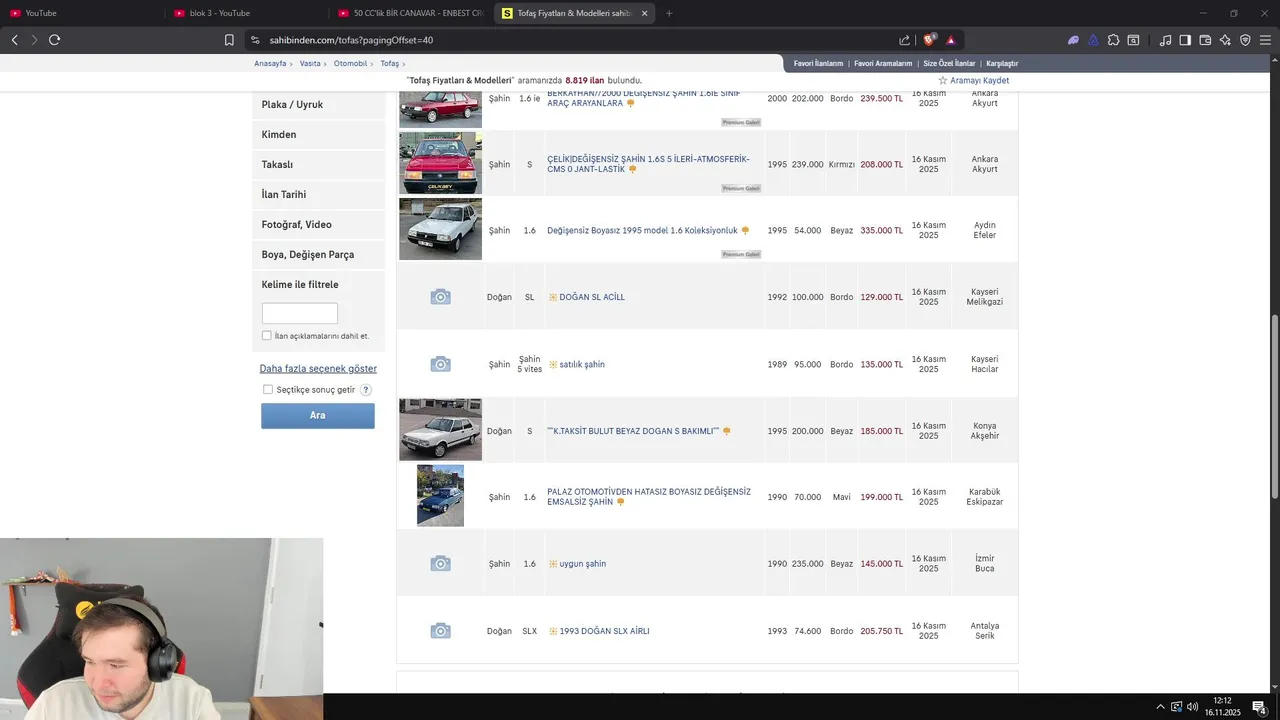This screenshot has height=720, width=1280.
Task: Open the Leo AI sparkle icon
Action: 1225,40
